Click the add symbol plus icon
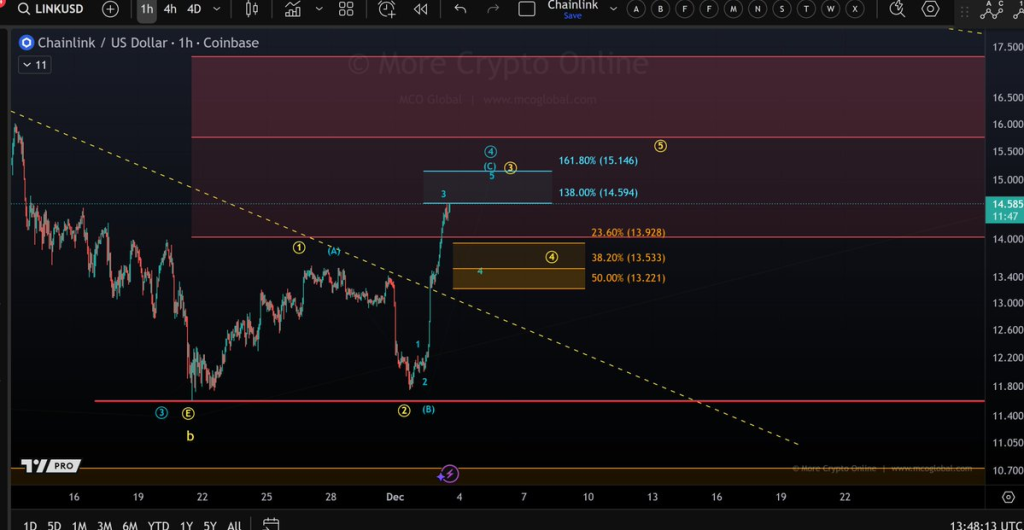 pyautogui.click(x=110, y=9)
